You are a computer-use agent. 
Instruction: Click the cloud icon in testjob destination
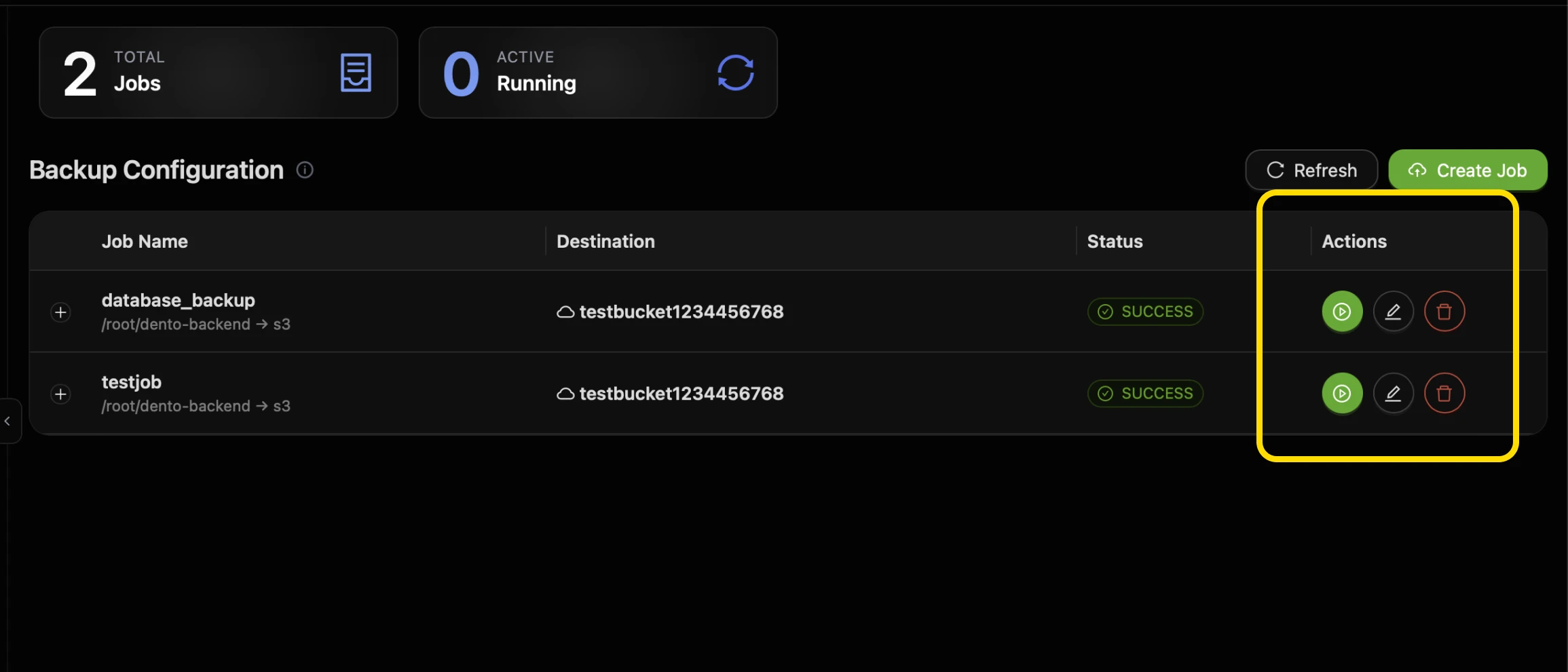[565, 394]
